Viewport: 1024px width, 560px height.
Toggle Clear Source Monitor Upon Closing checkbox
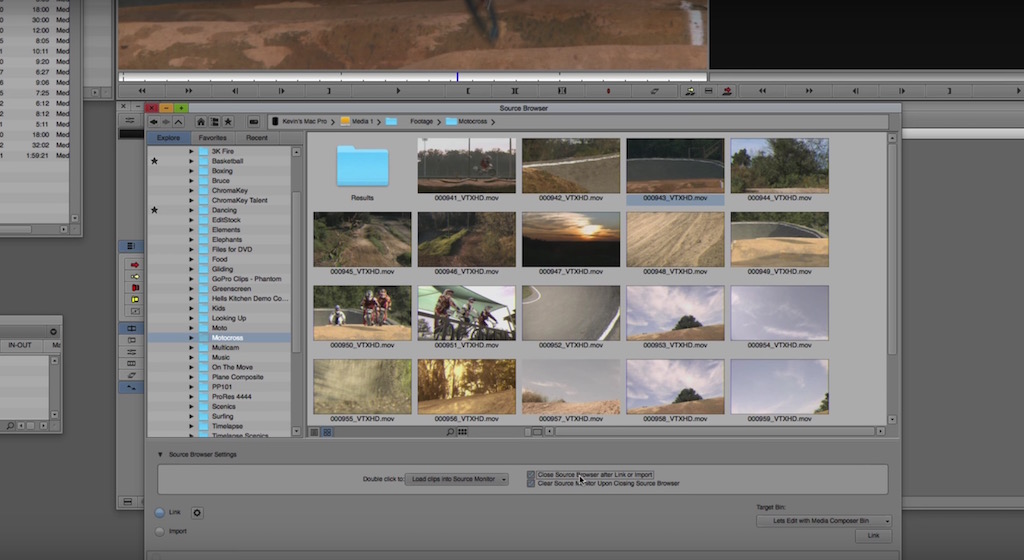click(531, 484)
